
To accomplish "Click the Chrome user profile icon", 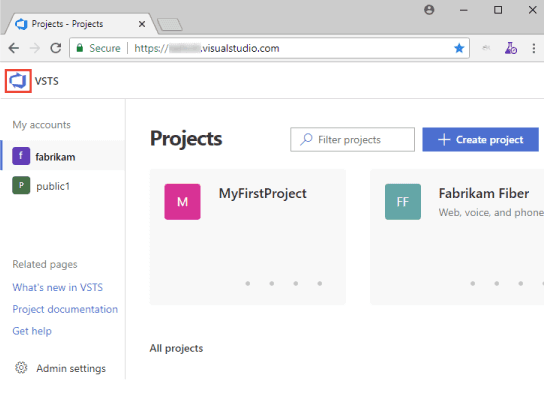I will click(x=429, y=10).
